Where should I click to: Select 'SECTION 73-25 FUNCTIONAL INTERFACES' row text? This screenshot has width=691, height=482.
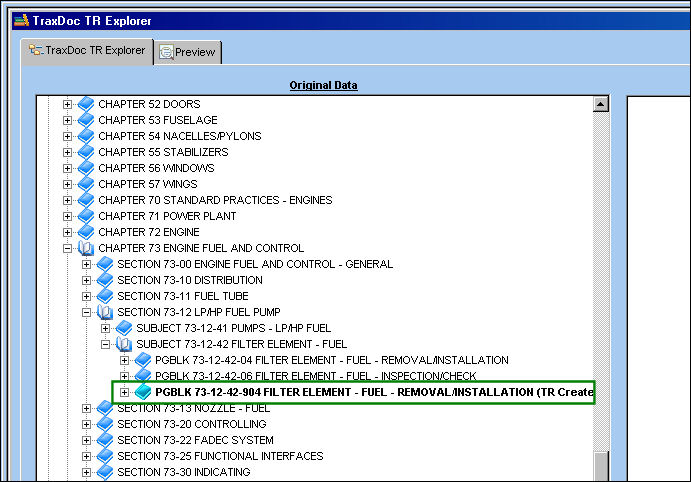pos(220,456)
